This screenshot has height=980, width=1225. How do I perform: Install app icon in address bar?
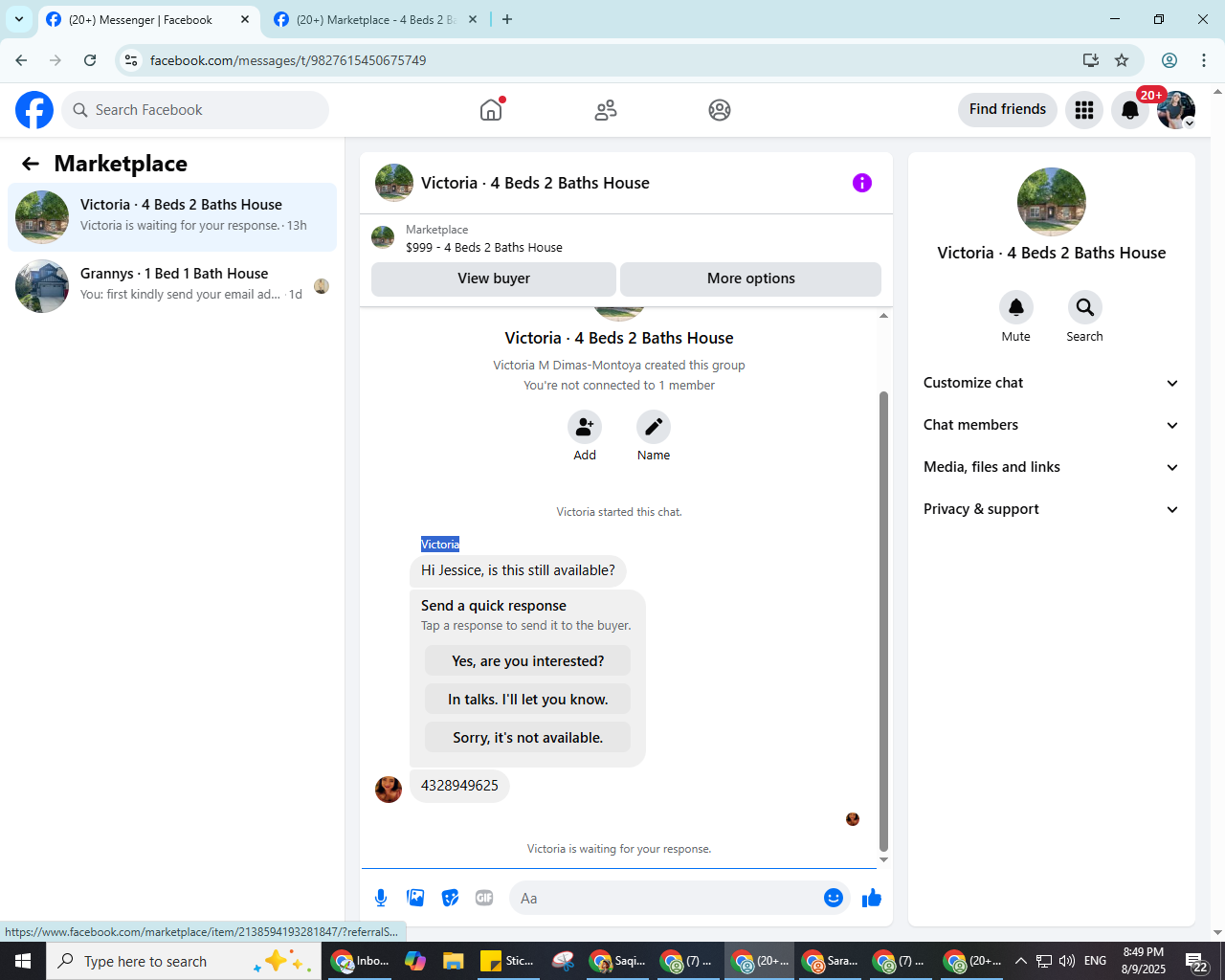pyautogui.click(x=1090, y=60)
